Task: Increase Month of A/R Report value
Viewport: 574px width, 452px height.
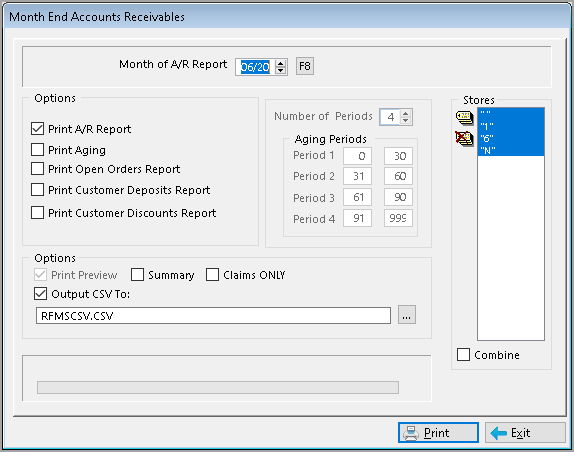Action: pyautogui.click(x=280, y=63)
